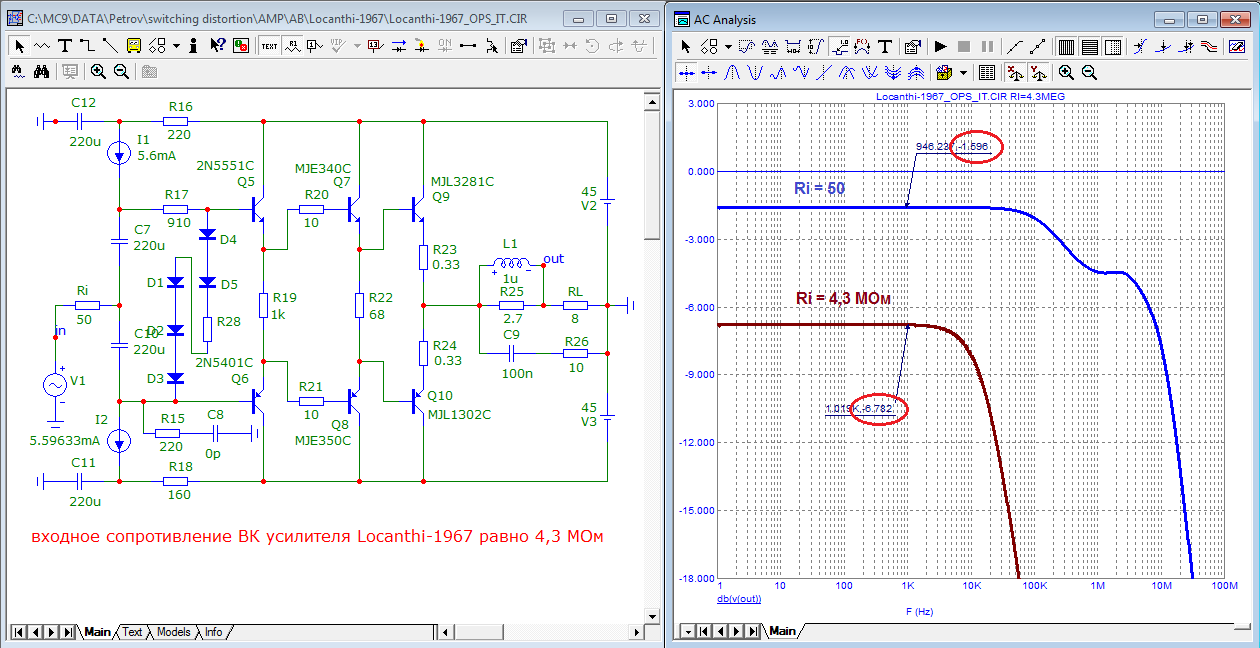Open the dropdown next to yellow box icon

coord(963,72)
